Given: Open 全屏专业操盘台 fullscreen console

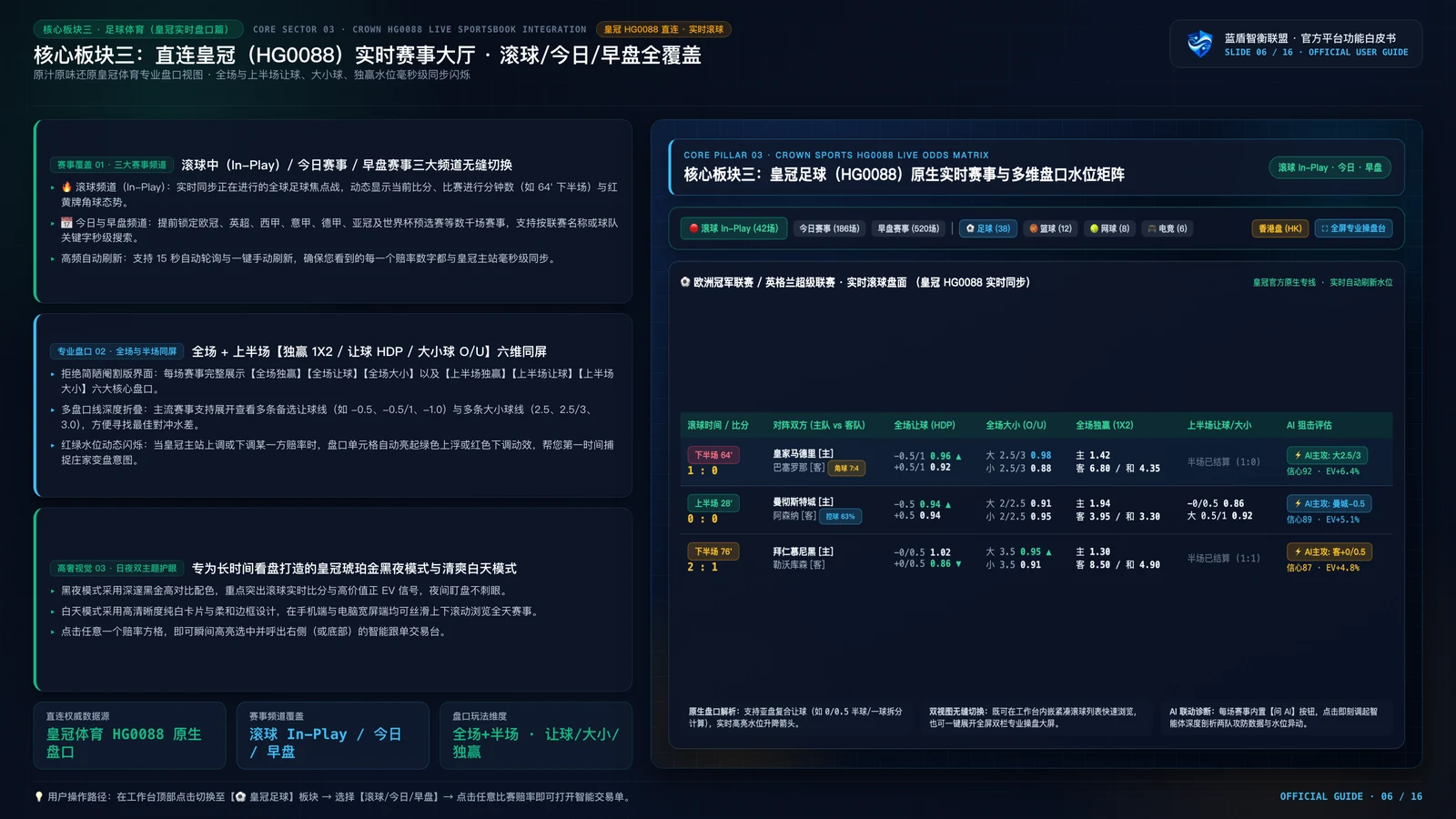Looking at the screenshot, I should coord(1353,228).
